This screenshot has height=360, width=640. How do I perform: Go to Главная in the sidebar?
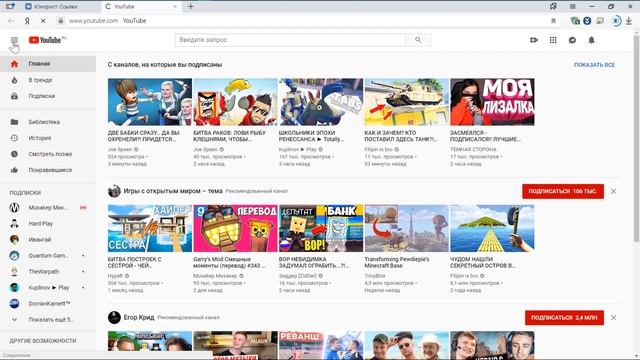(48, 64)
